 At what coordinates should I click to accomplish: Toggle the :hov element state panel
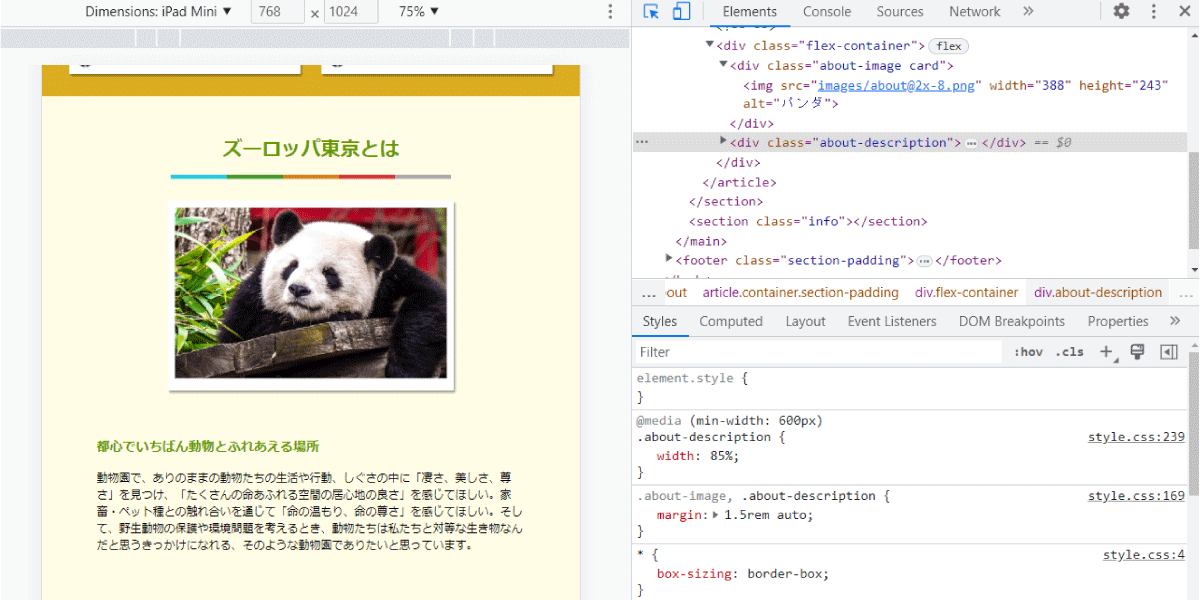pos(1028,352)
